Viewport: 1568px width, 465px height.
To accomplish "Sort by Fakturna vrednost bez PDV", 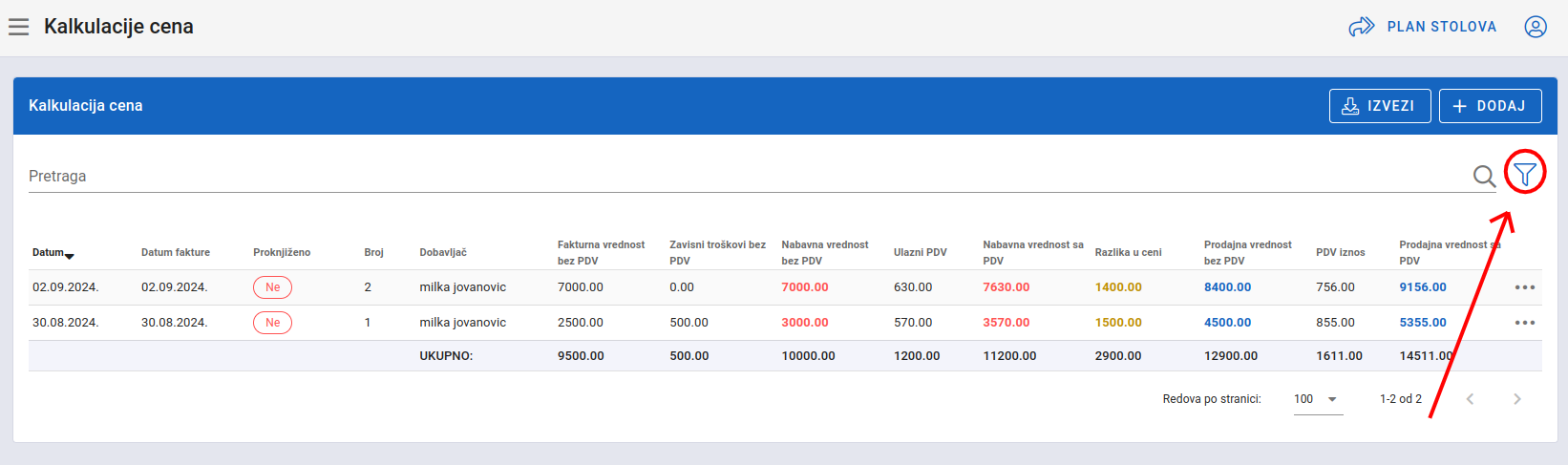I will click(601, 252).
